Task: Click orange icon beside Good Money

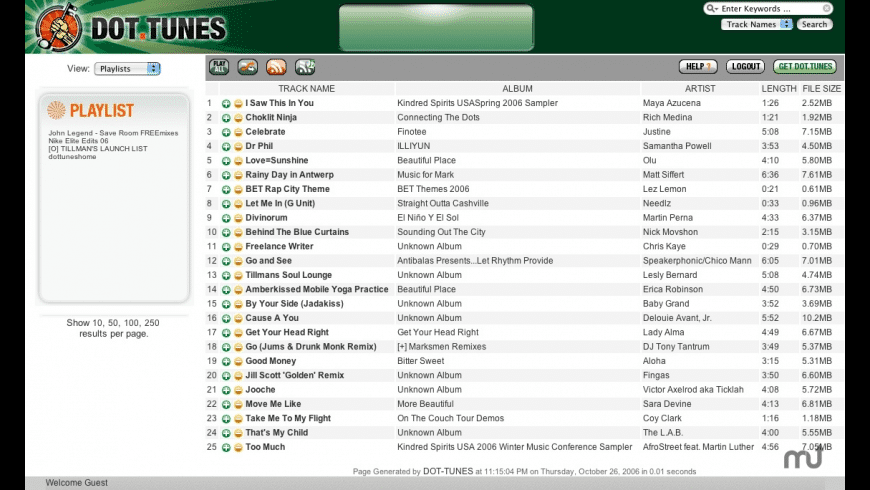Action: 238,362
